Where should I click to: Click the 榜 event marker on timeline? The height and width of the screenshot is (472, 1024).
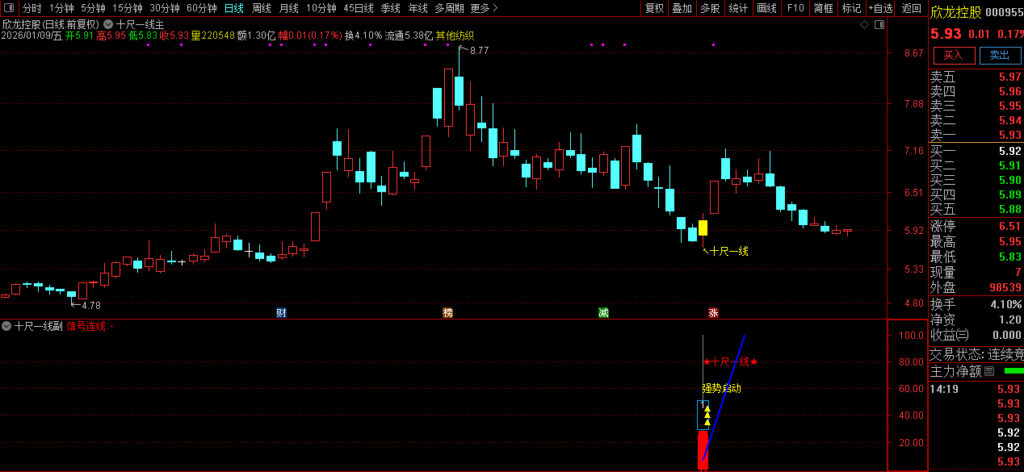point(448,313)
